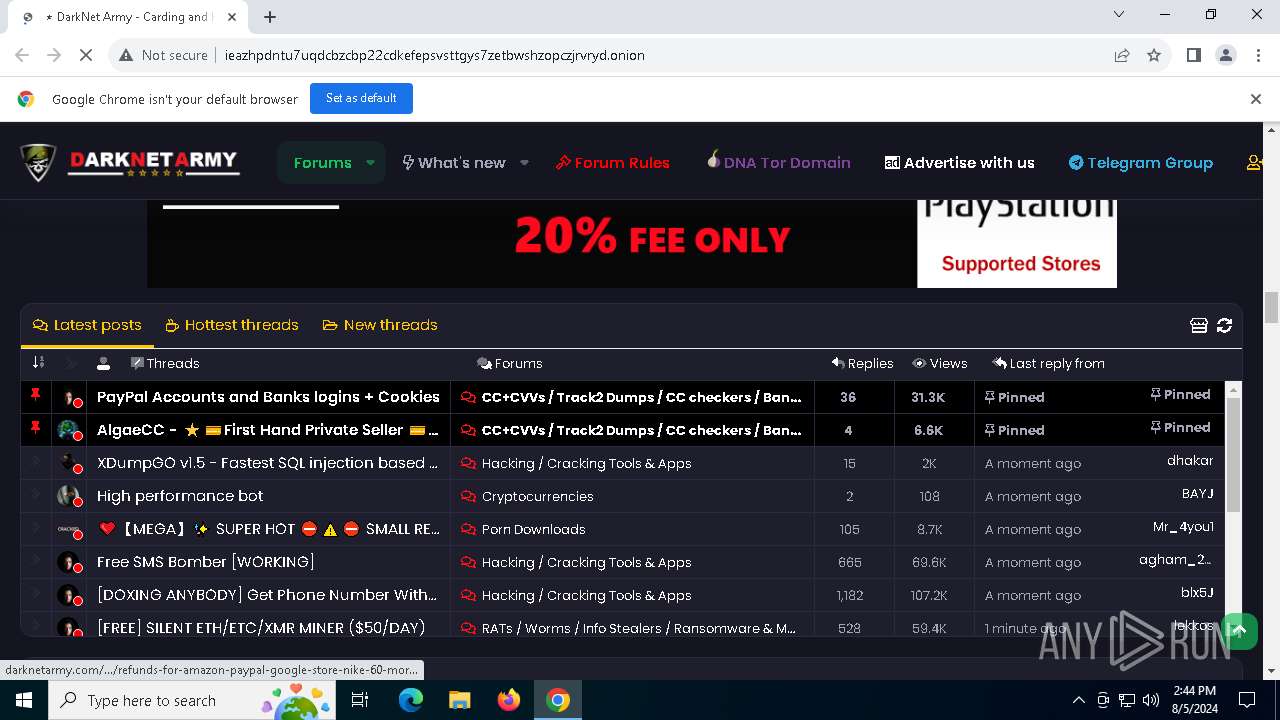The image size is (1280, 720).
Task: Open the RATs / Worms / Info Stealers forum
Action: click(x=638, y=628)
